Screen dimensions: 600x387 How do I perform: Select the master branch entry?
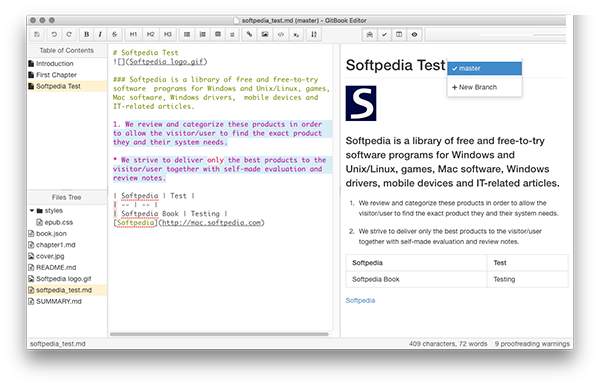coord(484,69)
